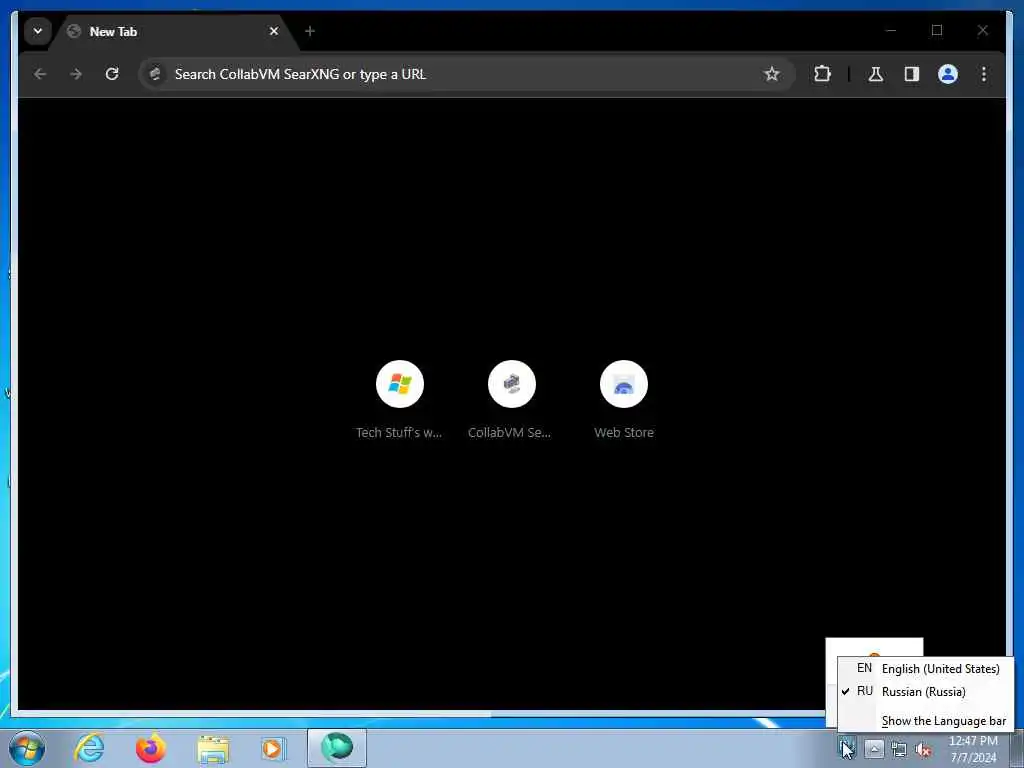Open the profile avatar menu

pyautogui.click(x=948, y=74)
